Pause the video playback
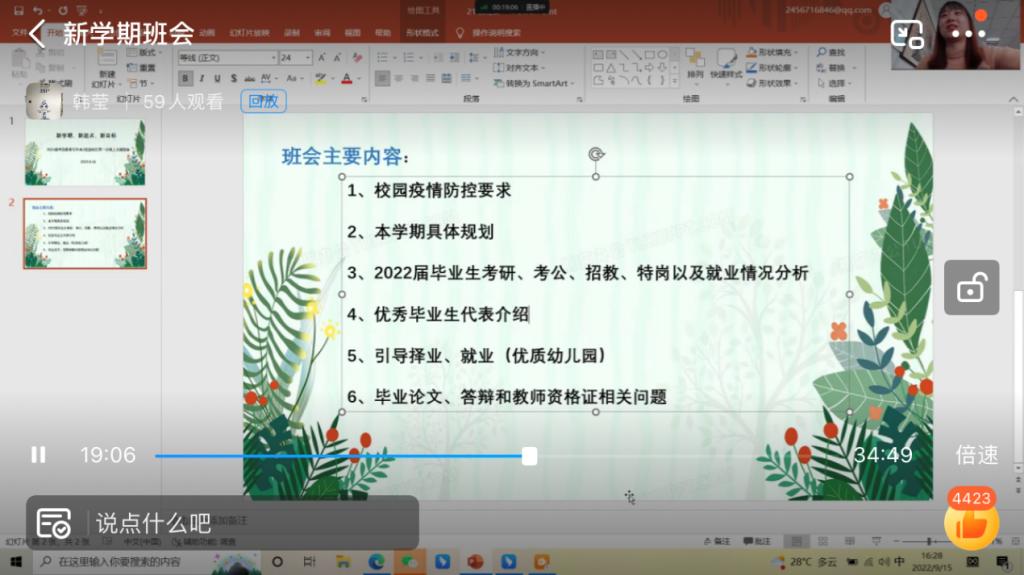This screenshot has width=1024, height=575. pyautogui.click(x=38, y=455)
